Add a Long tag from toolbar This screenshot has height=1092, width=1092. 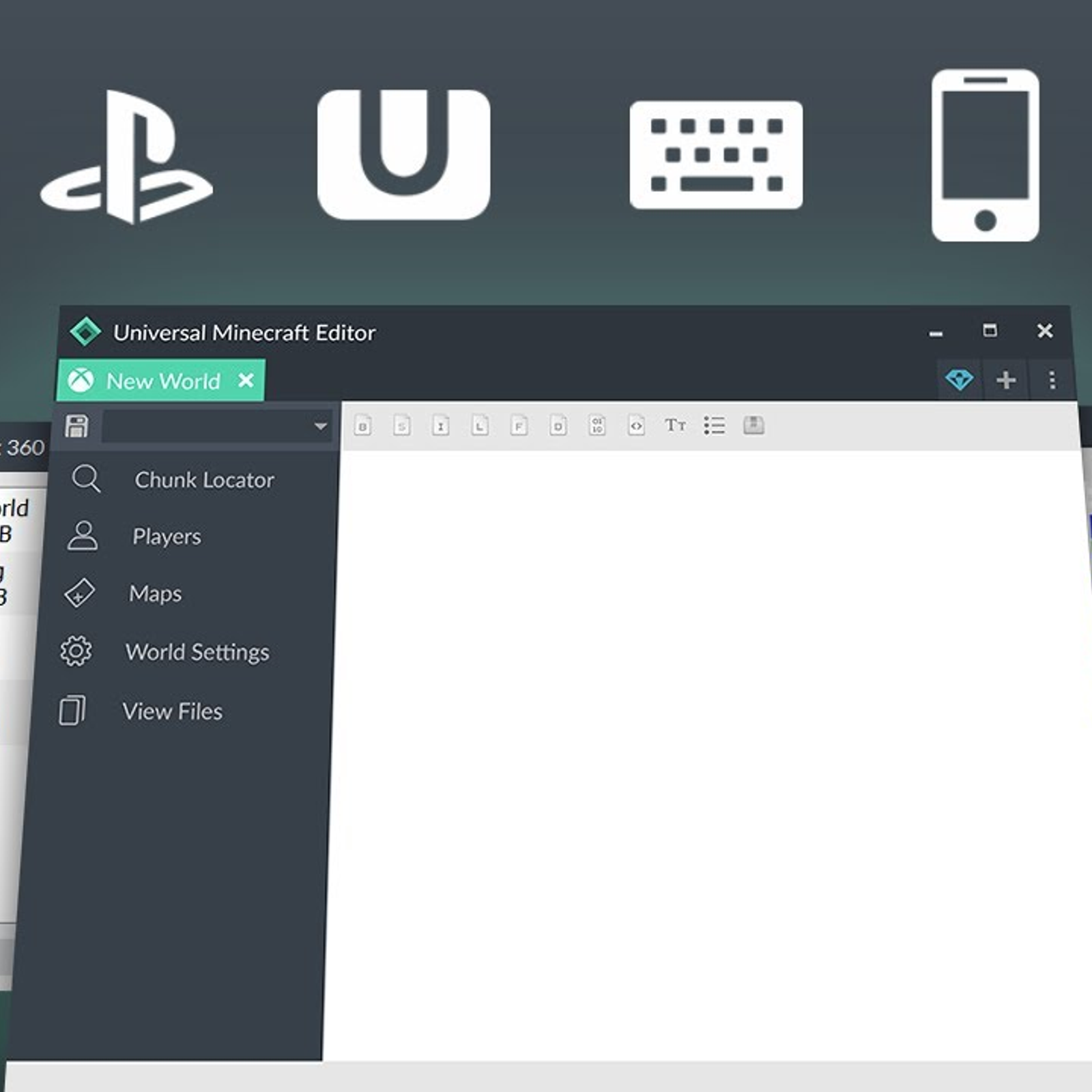(480, 427)
